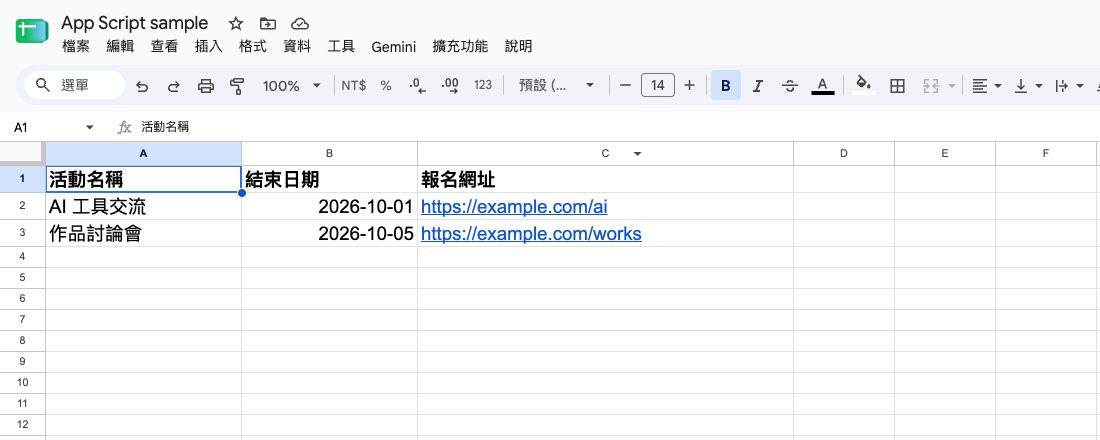Decrease font size with minus button
Viewport: 1100px width, 440px height.
pos(625,86)
